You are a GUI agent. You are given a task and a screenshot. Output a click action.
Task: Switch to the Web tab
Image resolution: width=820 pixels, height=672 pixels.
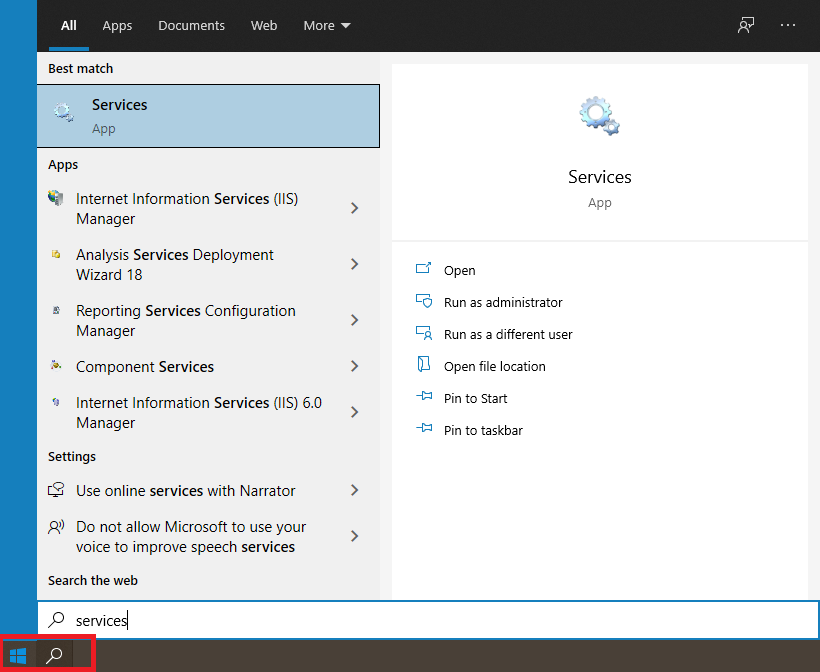pos(264,25)
